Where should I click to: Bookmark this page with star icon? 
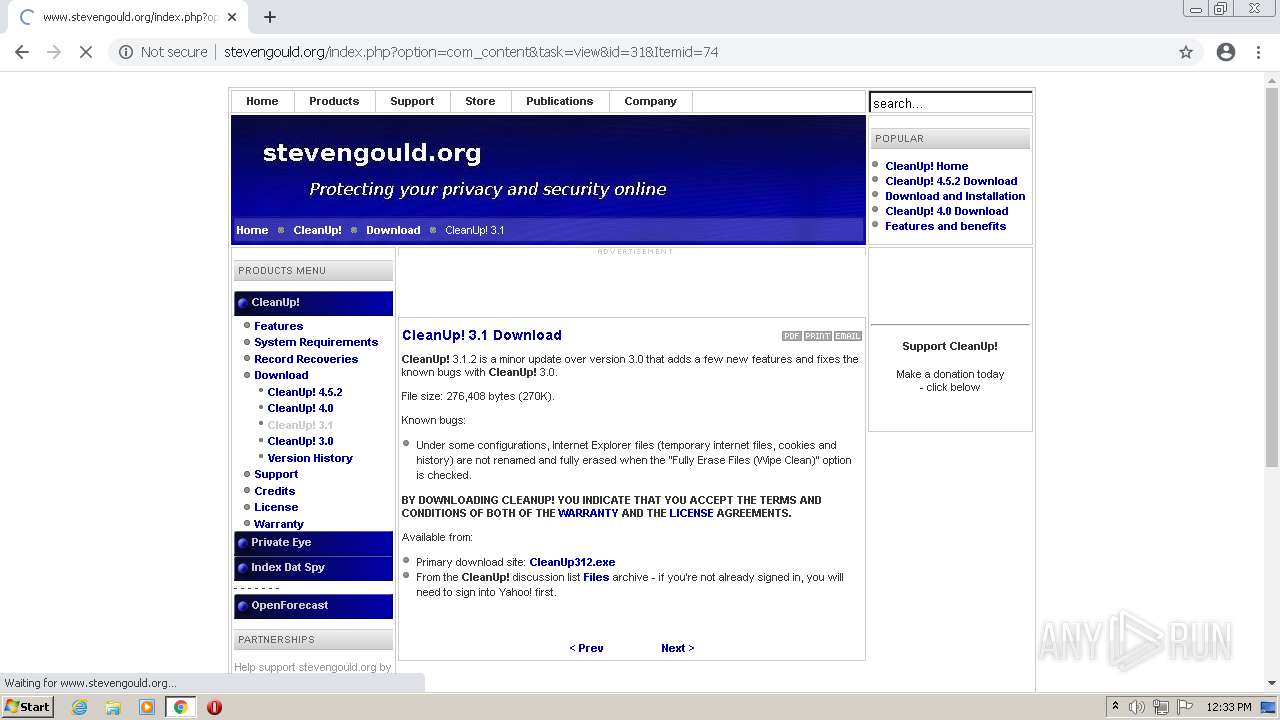click(1186, 52)
